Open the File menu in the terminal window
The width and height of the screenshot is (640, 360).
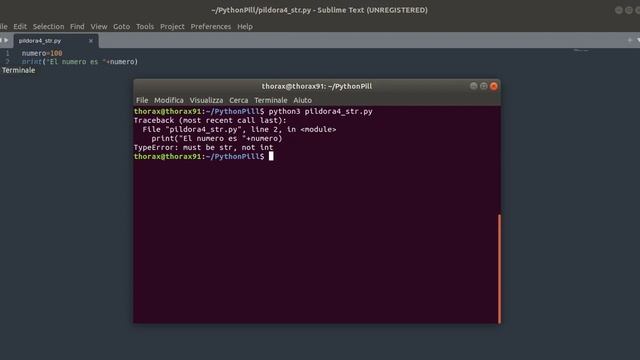142,100
